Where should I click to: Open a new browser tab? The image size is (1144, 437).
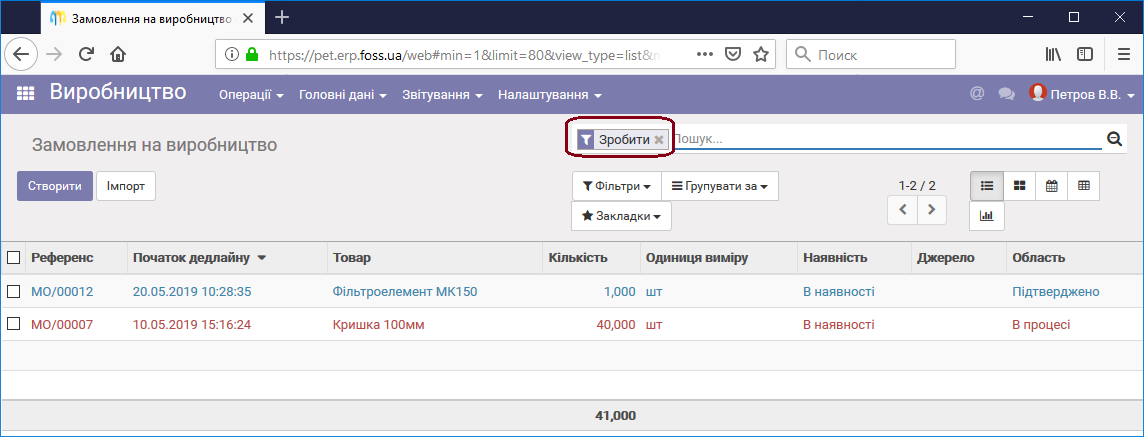pos(282,18)
